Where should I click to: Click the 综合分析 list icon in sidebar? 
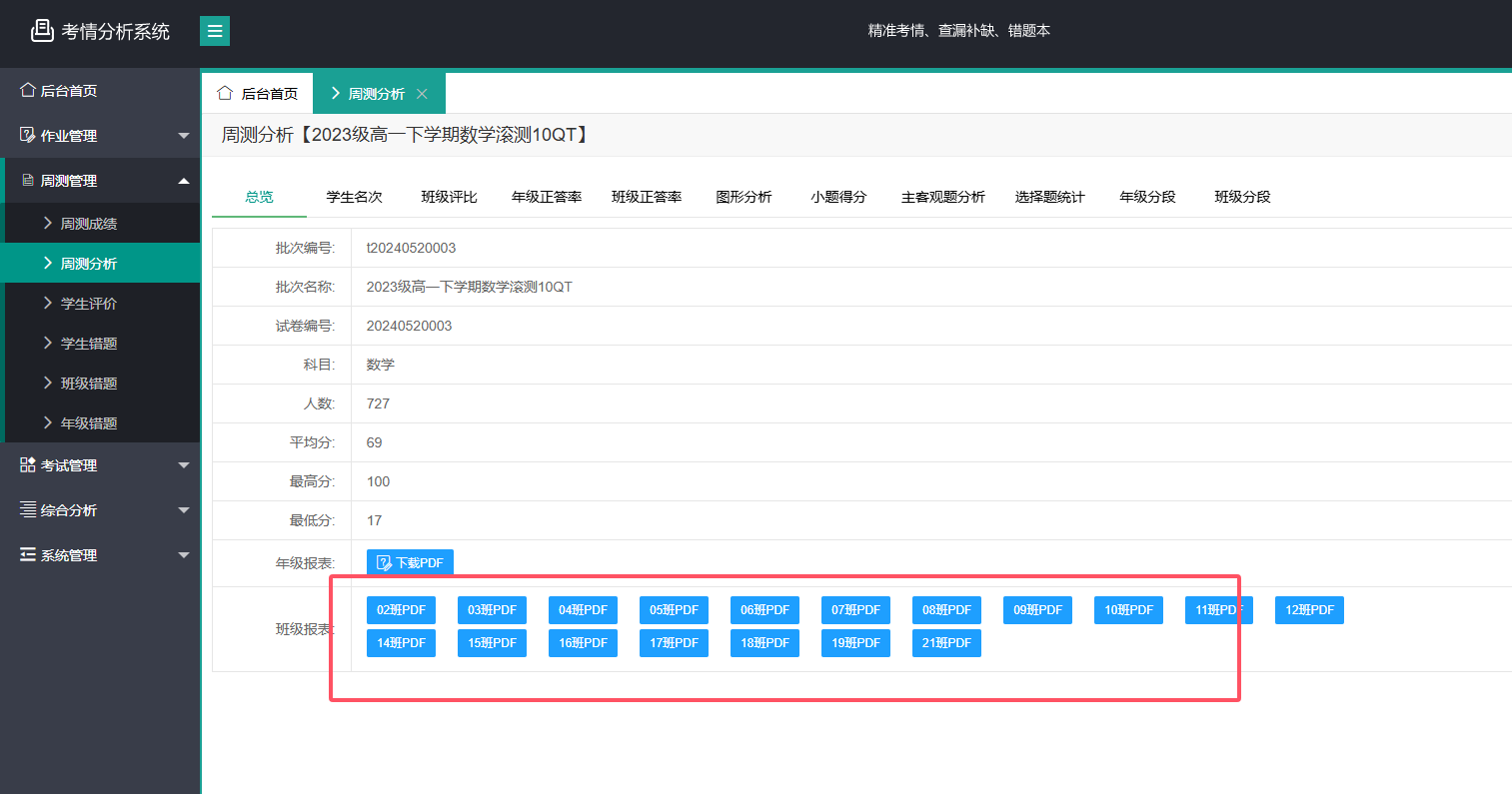[28, 509]
